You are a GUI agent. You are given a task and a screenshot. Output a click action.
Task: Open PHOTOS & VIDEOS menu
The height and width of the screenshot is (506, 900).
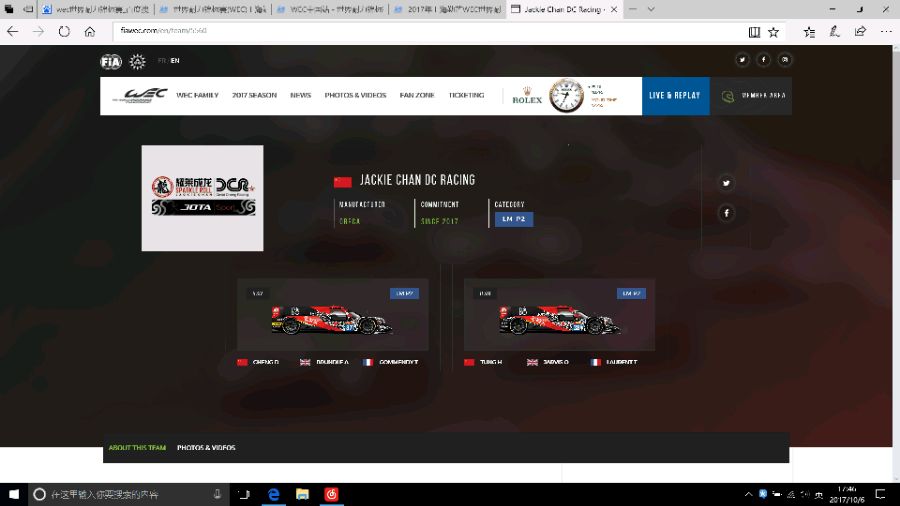point(355,95)
